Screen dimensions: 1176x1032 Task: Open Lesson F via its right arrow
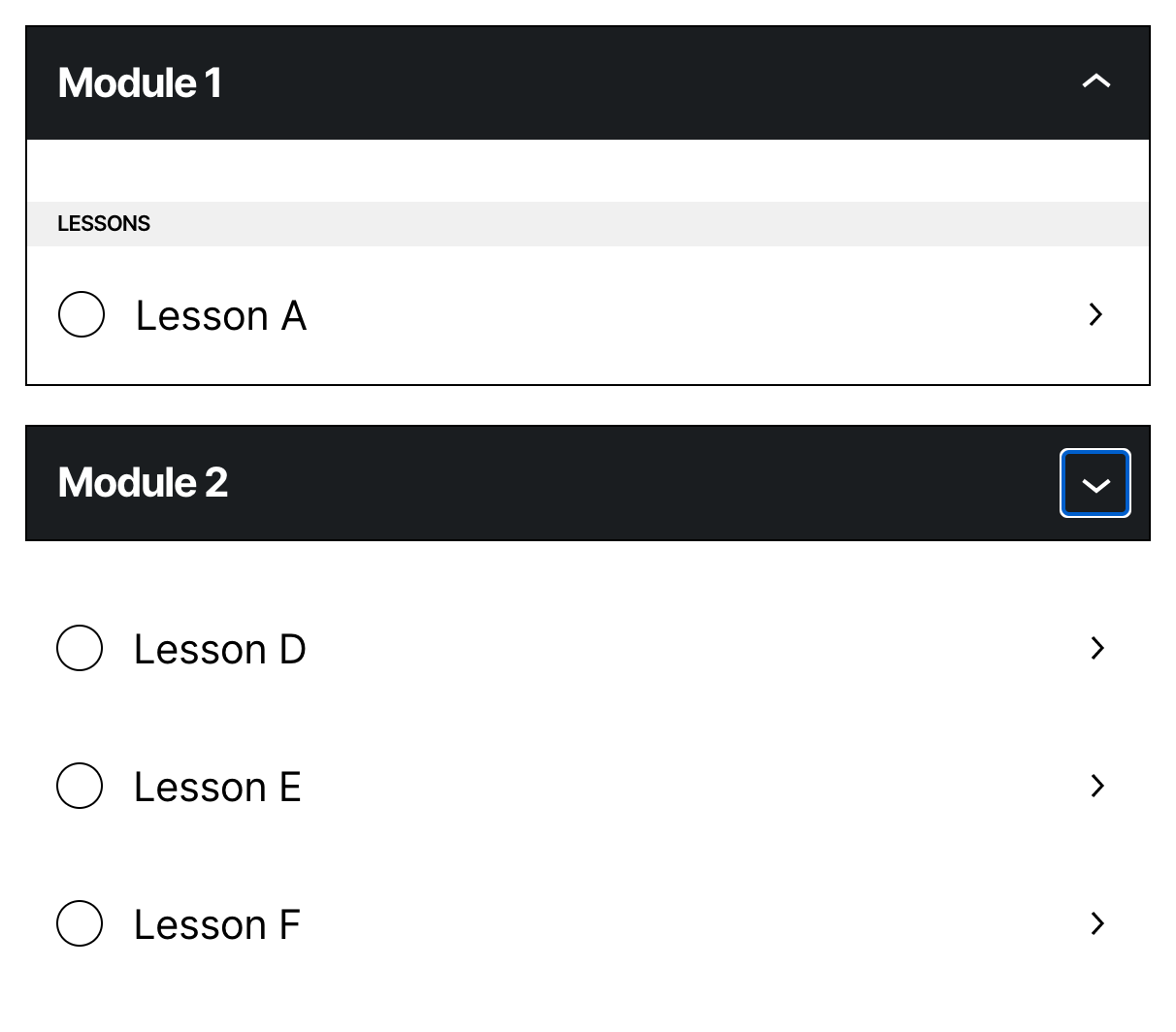tap(1097, 923)
